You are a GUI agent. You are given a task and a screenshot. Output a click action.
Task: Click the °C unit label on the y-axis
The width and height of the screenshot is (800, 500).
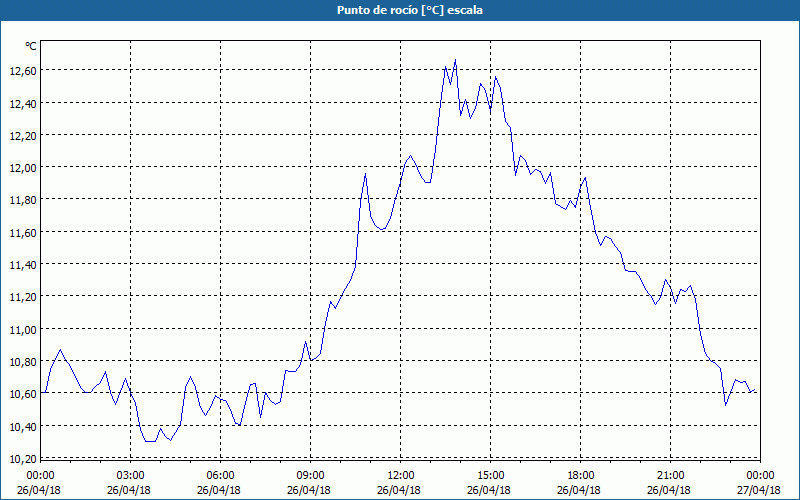(31, 46)
